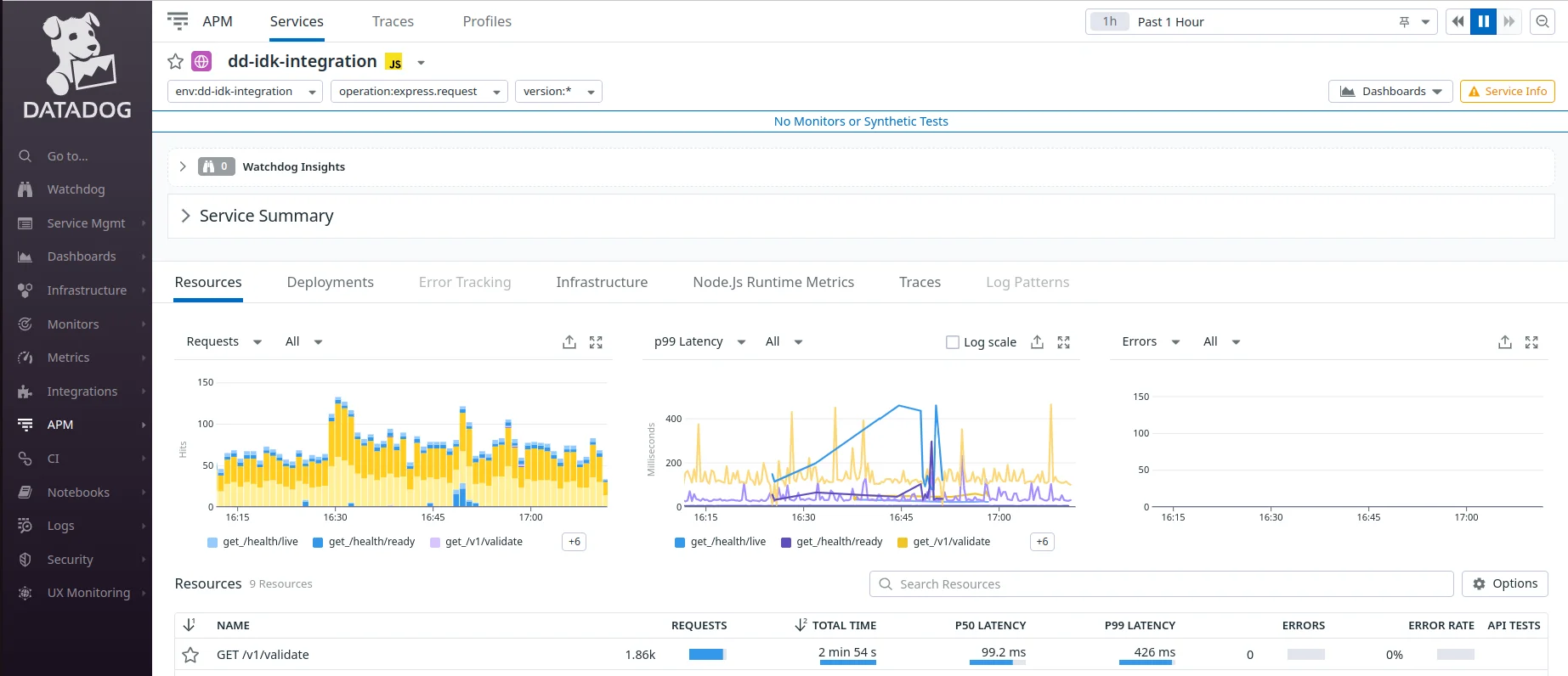Click the GET /v1/validate resource name

(263, 655)
